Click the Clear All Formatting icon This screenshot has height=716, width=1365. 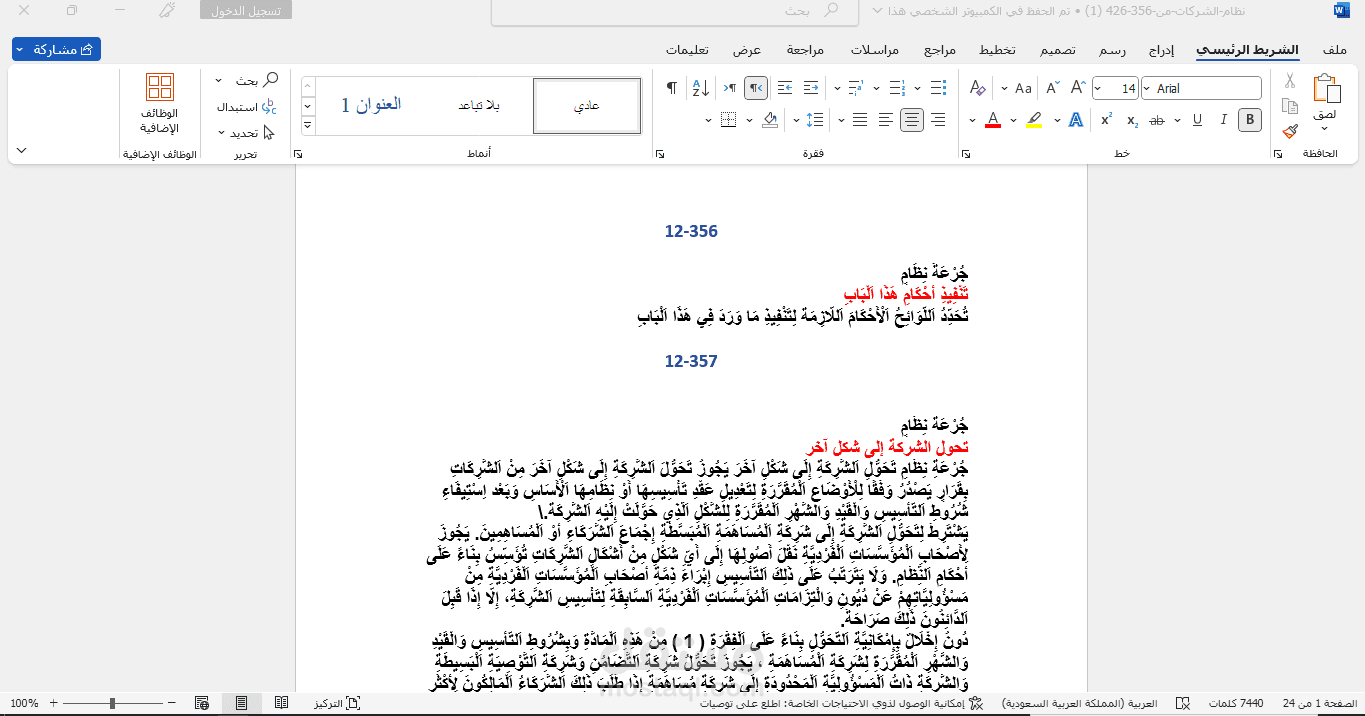click(978, 88)
